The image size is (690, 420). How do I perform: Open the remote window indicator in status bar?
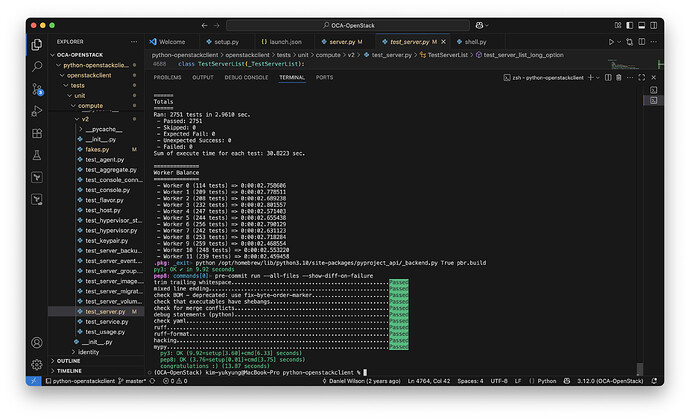click(x=33, y=381)
